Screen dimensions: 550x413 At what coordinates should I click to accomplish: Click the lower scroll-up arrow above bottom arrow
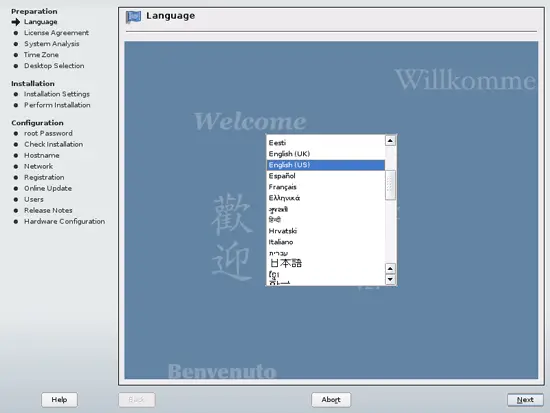(x=390, y=269)
